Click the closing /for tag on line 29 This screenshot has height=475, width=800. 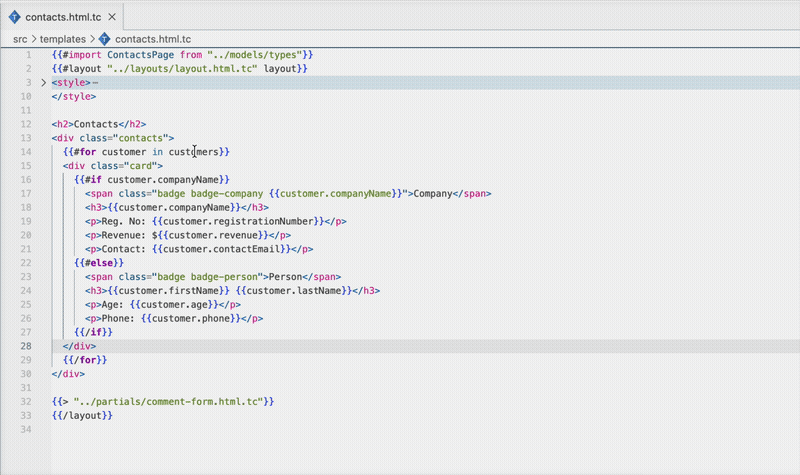tap(85, 360)
